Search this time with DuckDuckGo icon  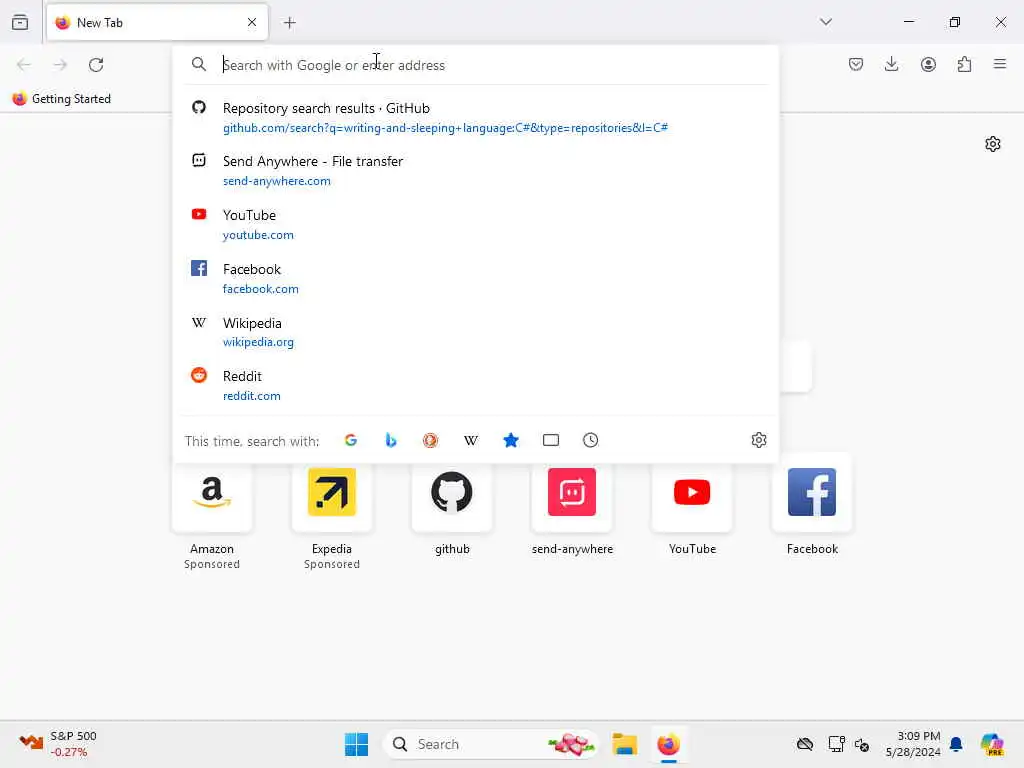click(x=430, y=440)
